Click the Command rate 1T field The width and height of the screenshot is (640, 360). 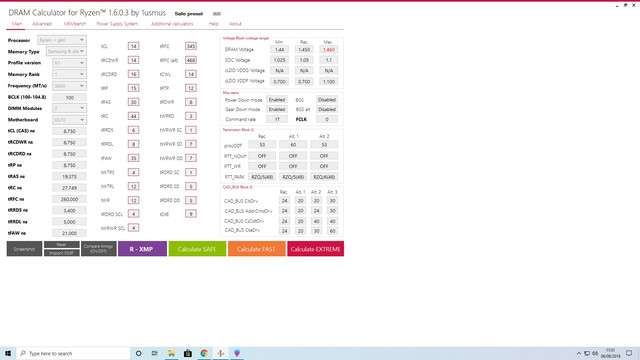[277, 119]
